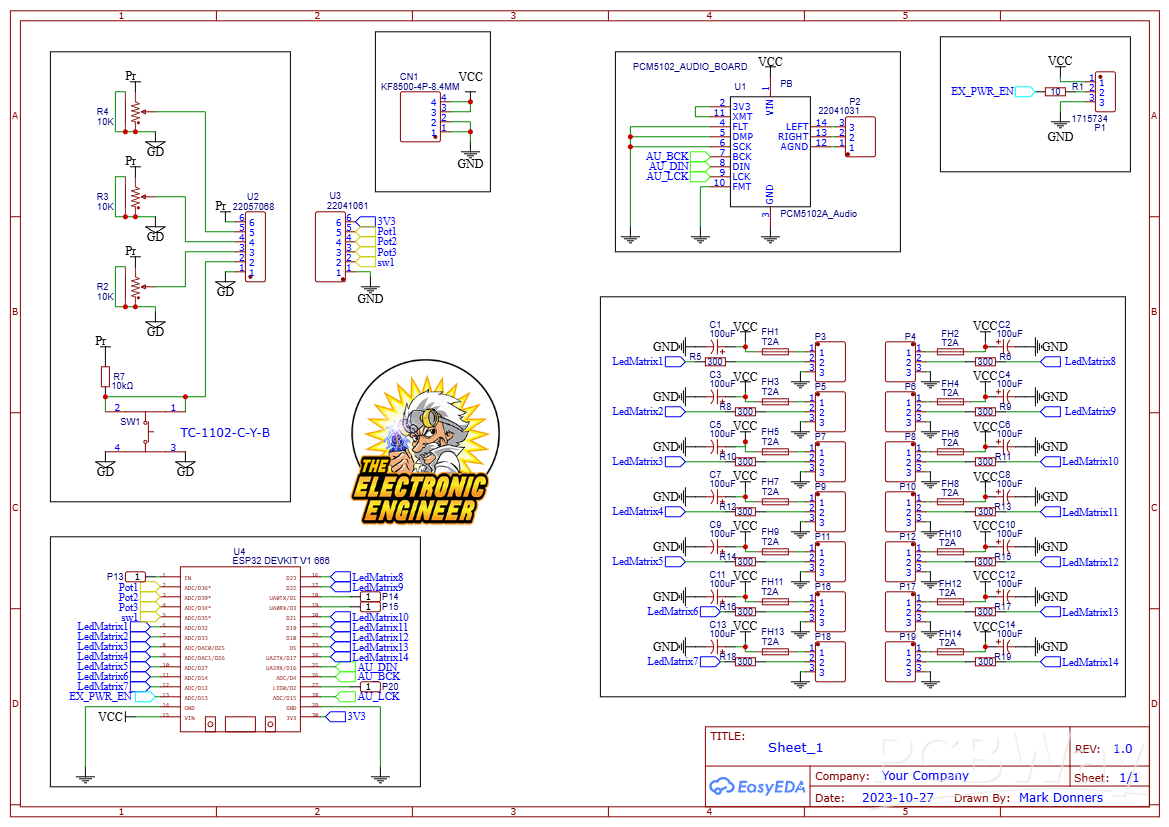Image resolution: width=1169 pixels, height=827 pixels.
Task: Click the TC-1102-C-Y-B part label
Action: tap(225, 433)
